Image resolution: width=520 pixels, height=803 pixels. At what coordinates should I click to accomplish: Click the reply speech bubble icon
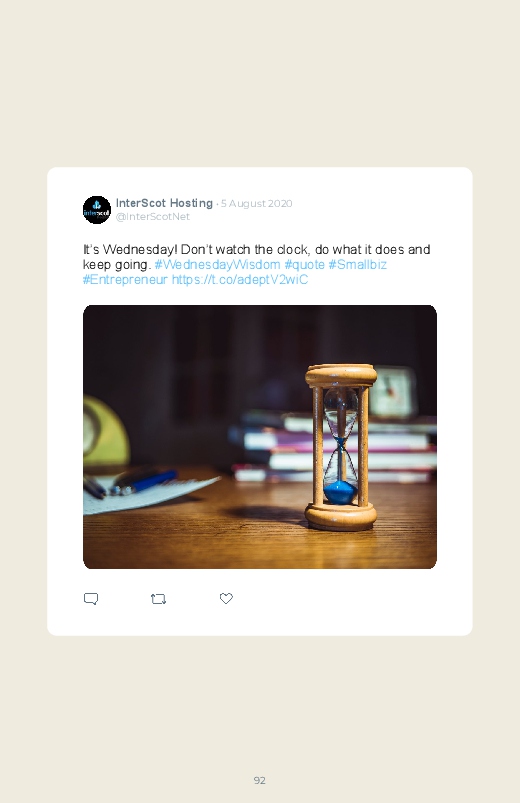[91, 599]
